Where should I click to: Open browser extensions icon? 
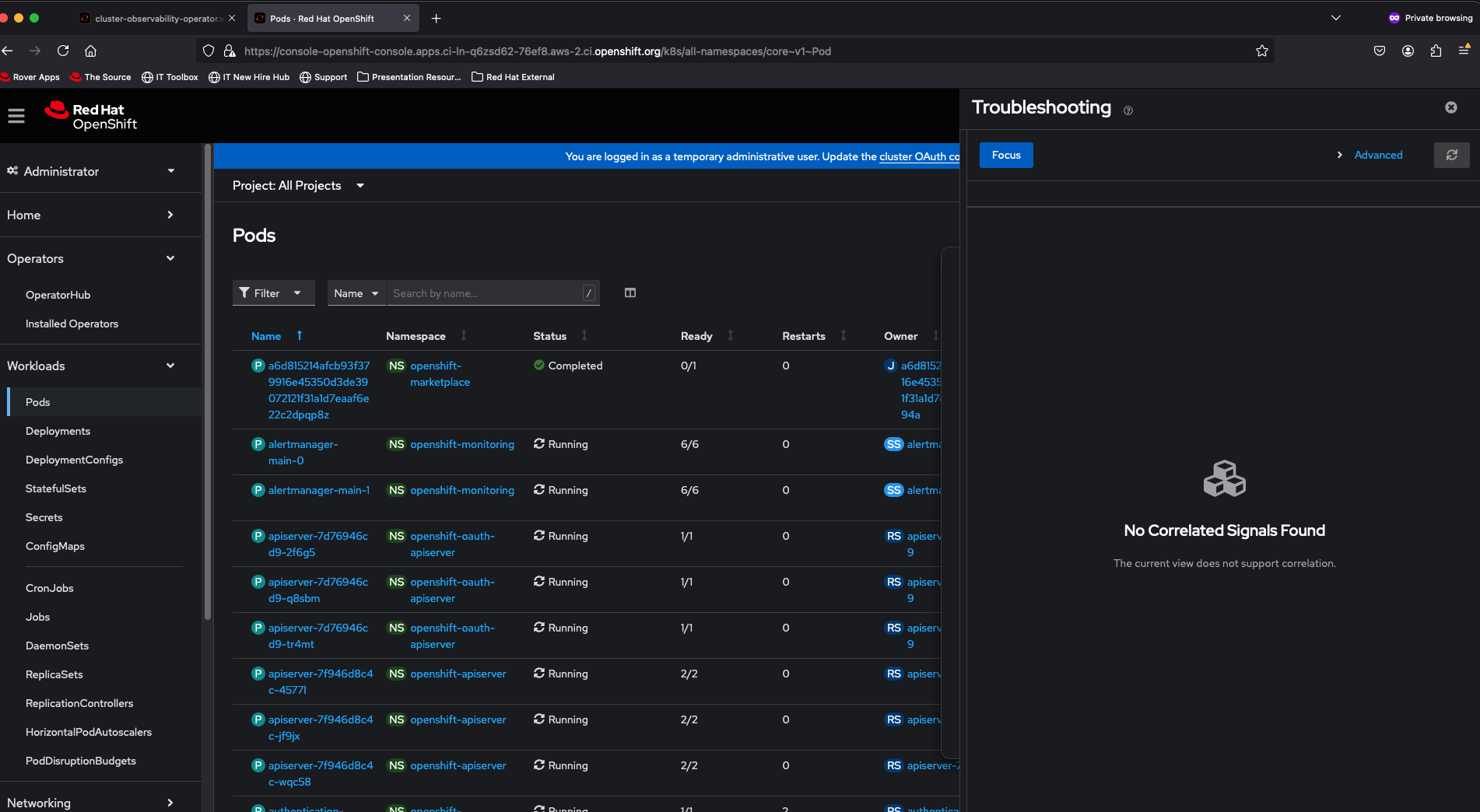tap(1436, 51)
